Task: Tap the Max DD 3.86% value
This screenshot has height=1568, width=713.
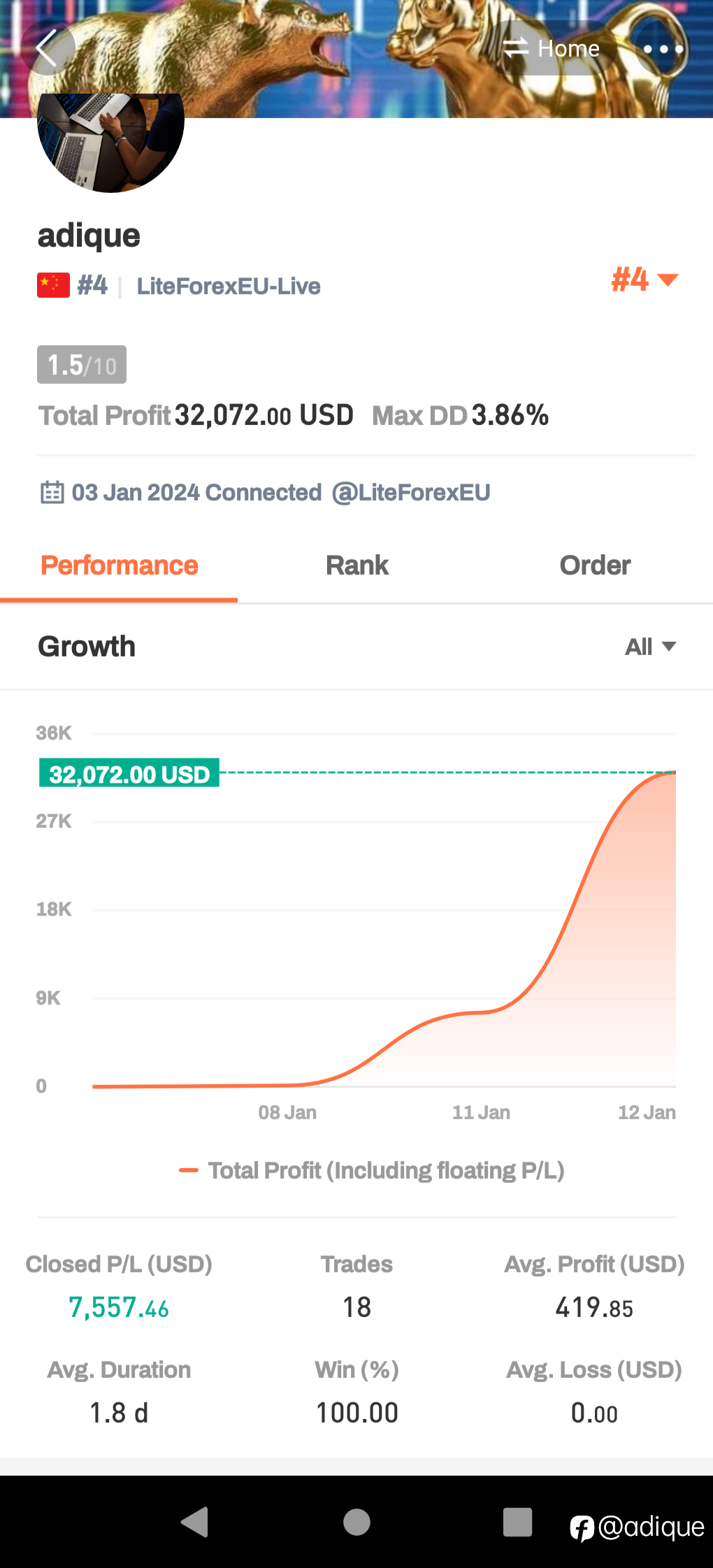Action: click(510, 415)
